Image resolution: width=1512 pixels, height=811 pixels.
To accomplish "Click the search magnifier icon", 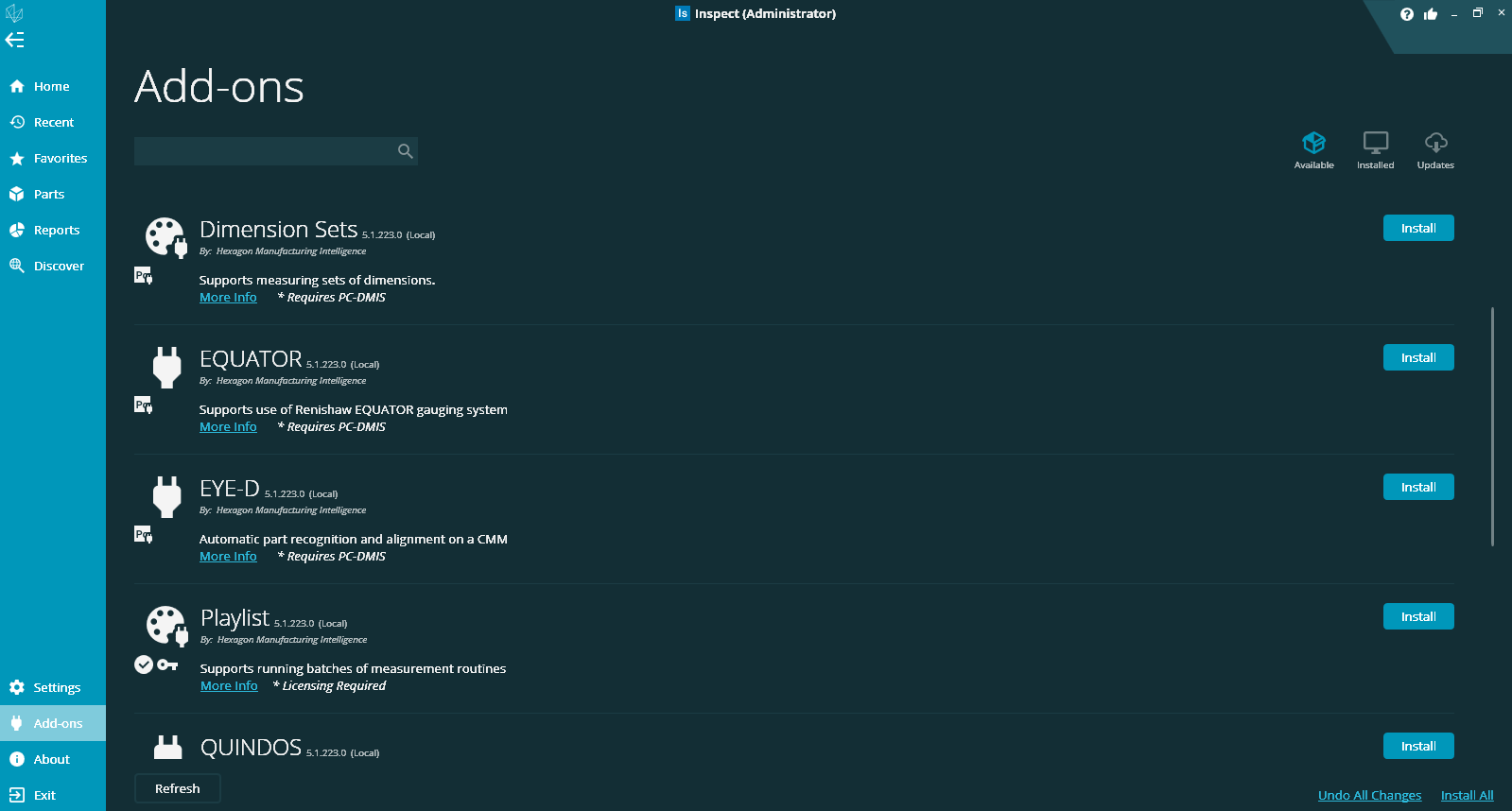I will click(x=405, y=151).
